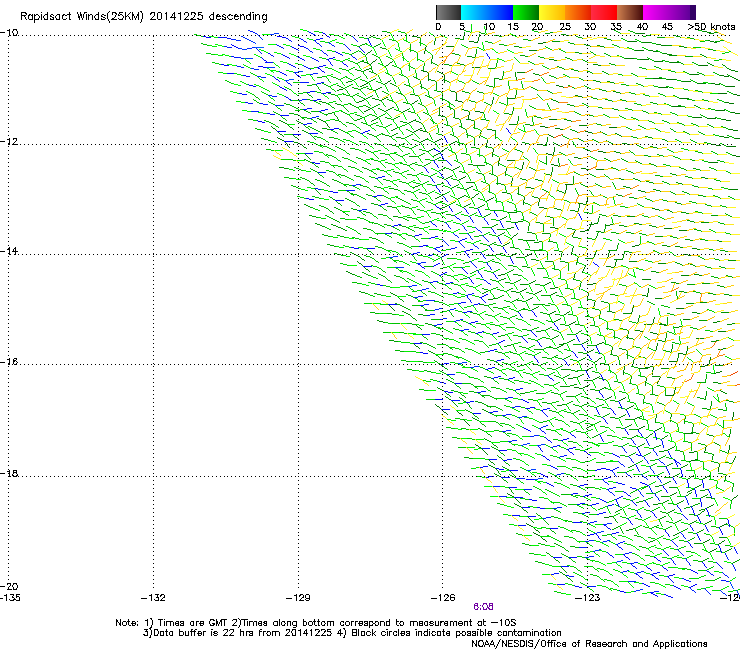Click the gray 0-5 knots color swatch
Viewport: 740px width, 650px height.
(448, 12)
